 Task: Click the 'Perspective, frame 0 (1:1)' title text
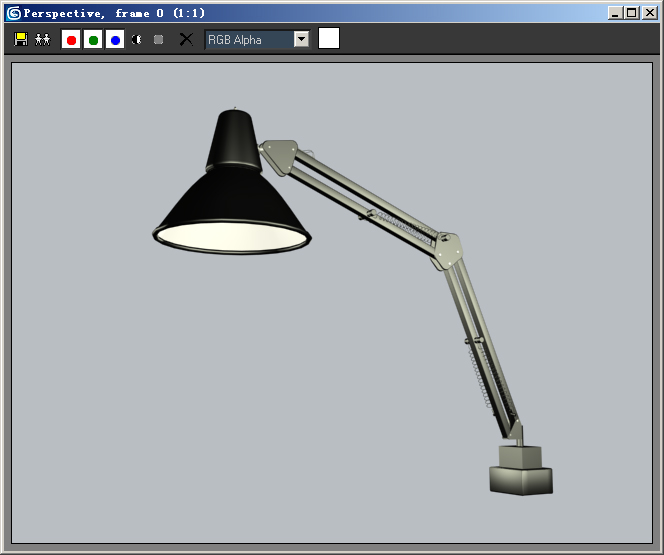coord(114,14)
